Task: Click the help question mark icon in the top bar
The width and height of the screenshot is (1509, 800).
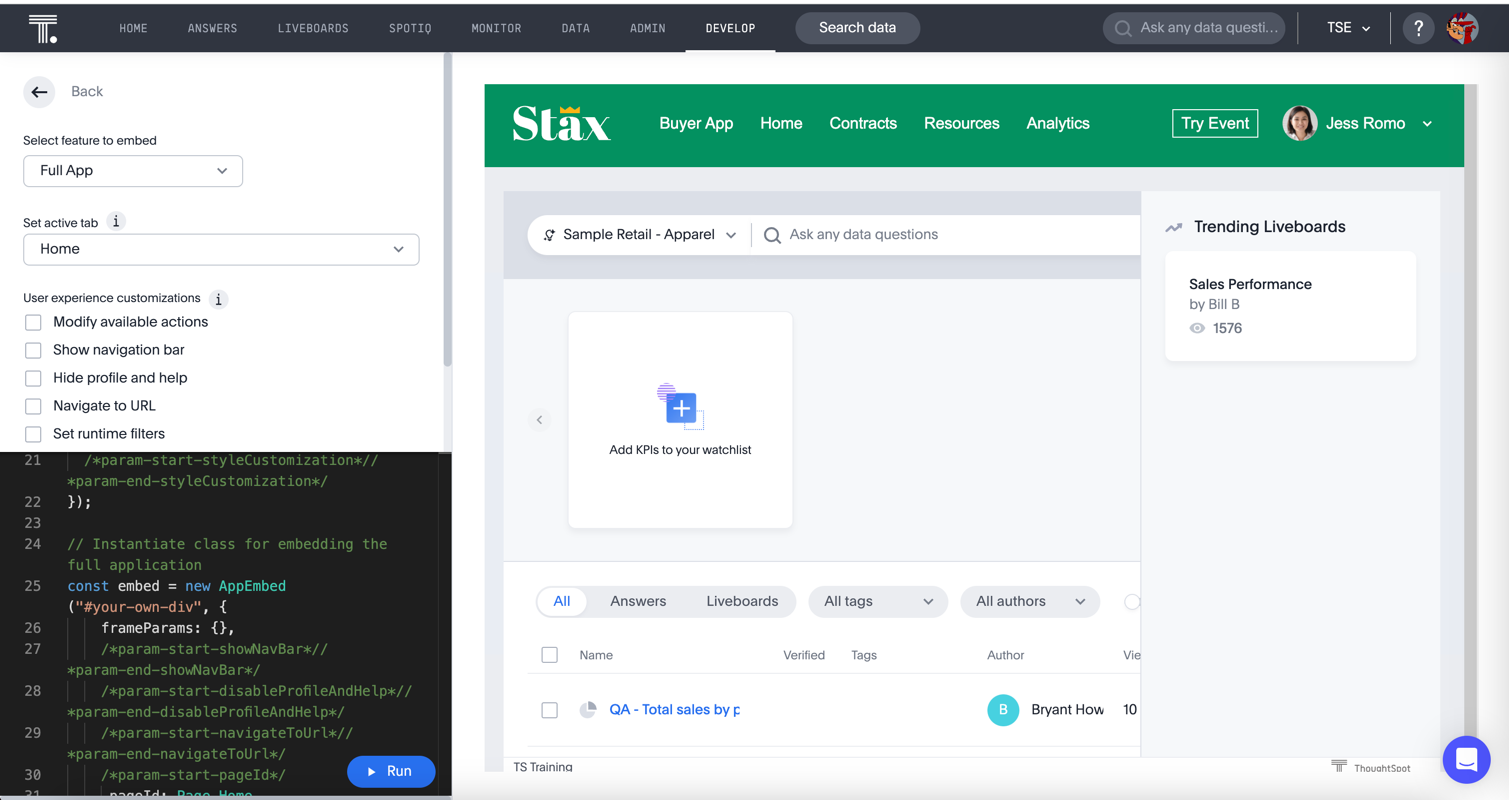Action: [x=1417, y=28]
